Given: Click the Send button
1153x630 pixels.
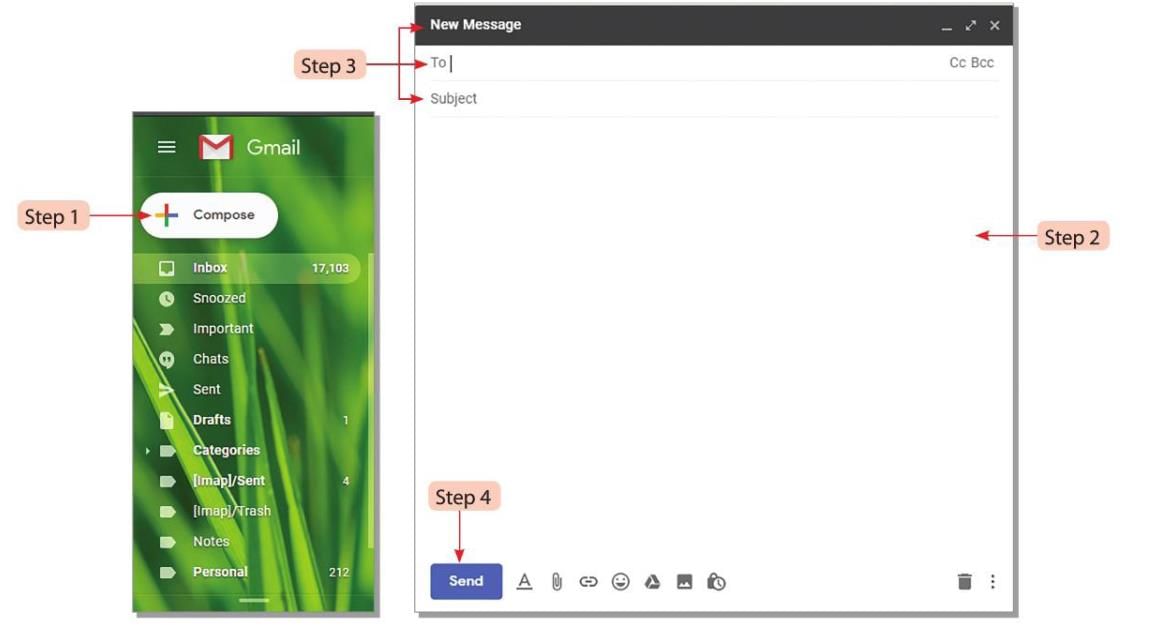Looking at the screenshot, I should 466,582.
